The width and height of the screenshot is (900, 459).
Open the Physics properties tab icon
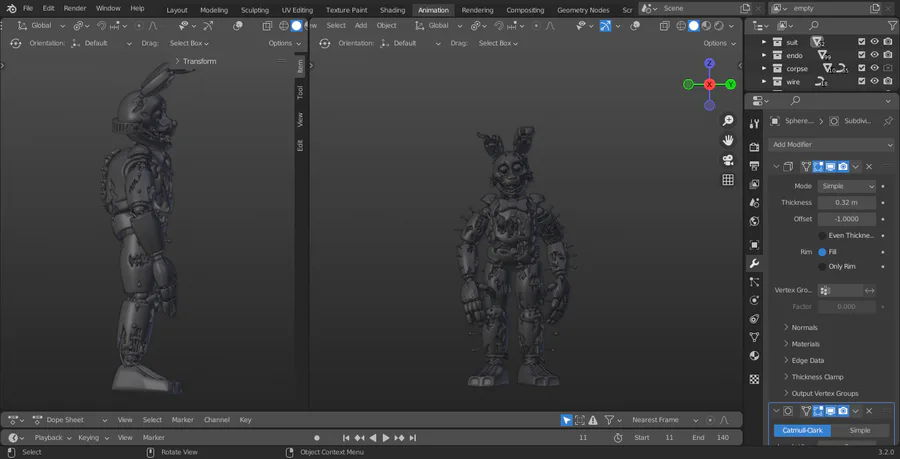tap(755, 300)
